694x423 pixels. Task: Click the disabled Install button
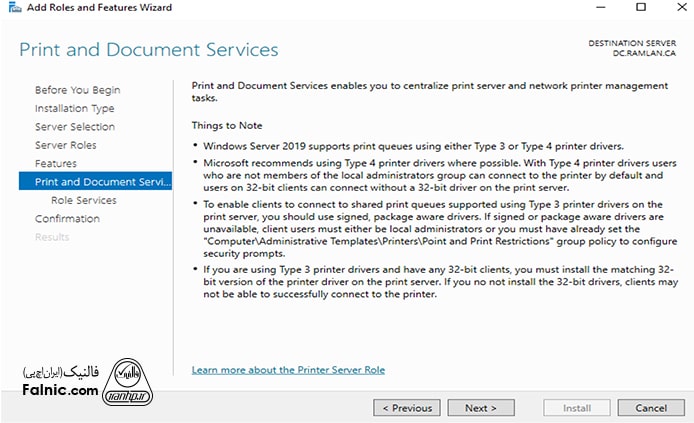577,408
